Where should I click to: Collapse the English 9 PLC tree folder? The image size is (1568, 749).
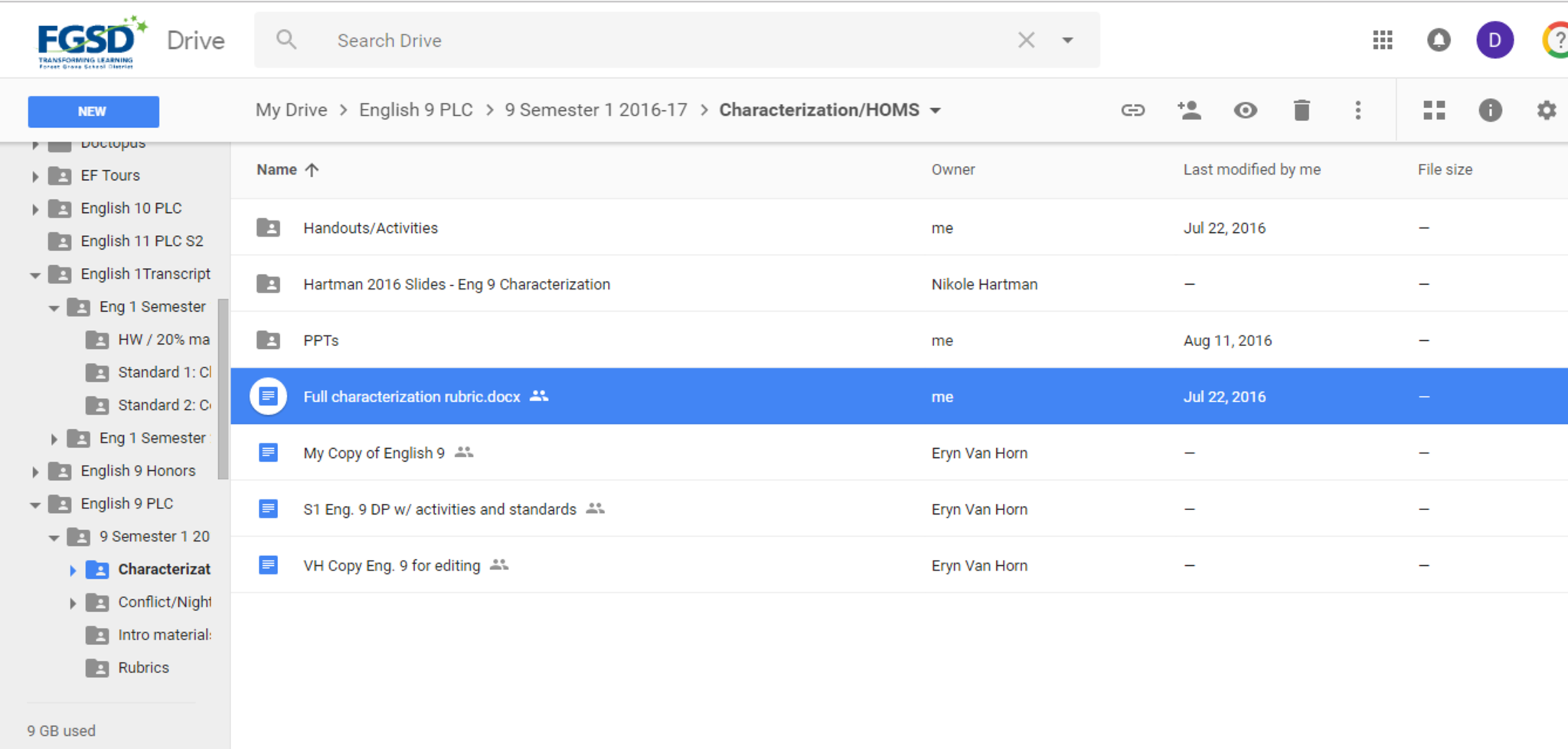(35, 505)
